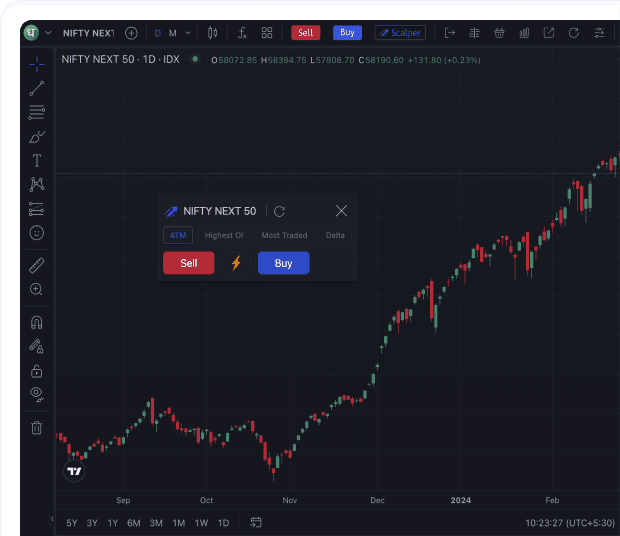
Task: Select the 6M time range
Action: [134, 523]
